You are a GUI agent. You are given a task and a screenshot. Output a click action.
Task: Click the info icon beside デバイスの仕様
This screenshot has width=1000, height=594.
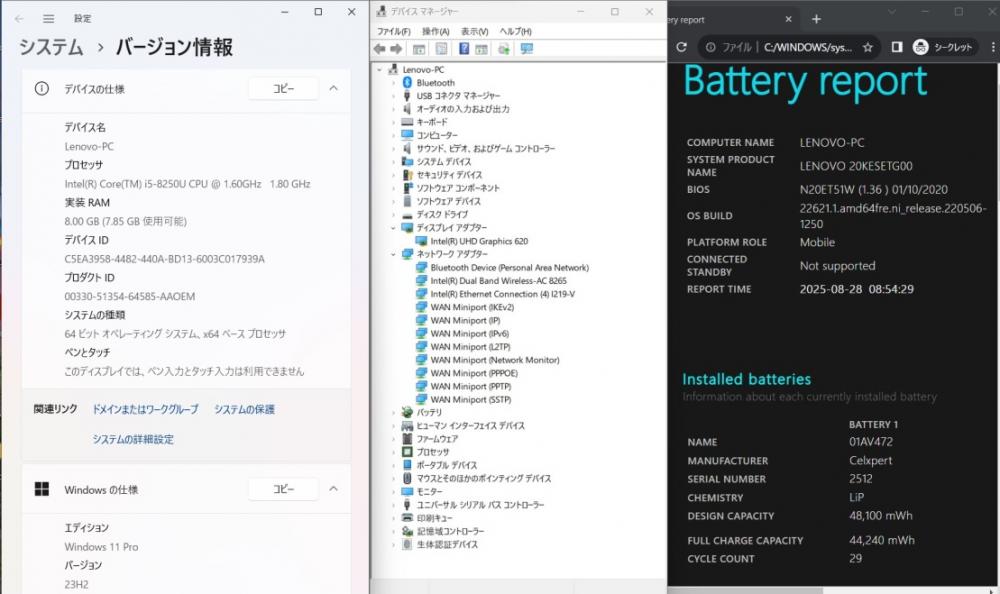pyautogui.click(x=41, y=89)
